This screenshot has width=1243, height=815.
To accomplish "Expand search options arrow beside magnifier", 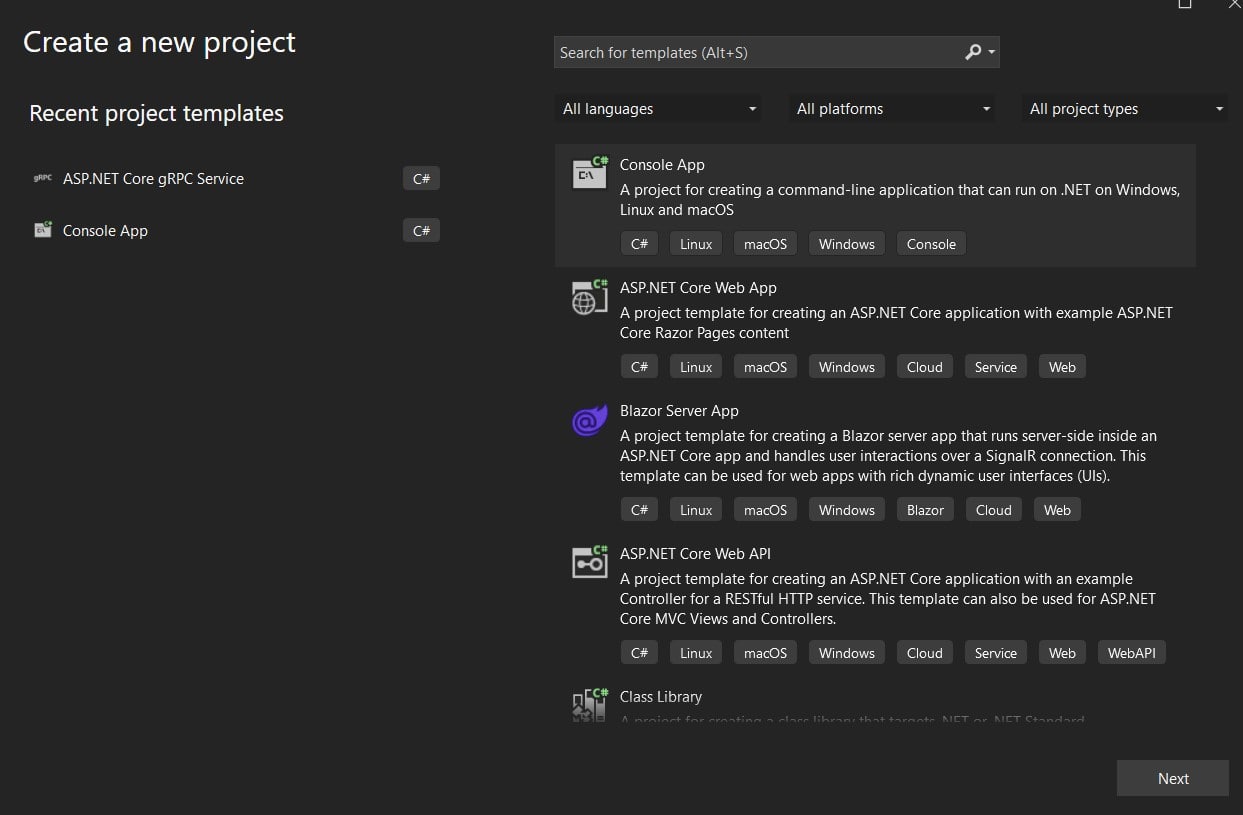I will click(x=991, y=52).
